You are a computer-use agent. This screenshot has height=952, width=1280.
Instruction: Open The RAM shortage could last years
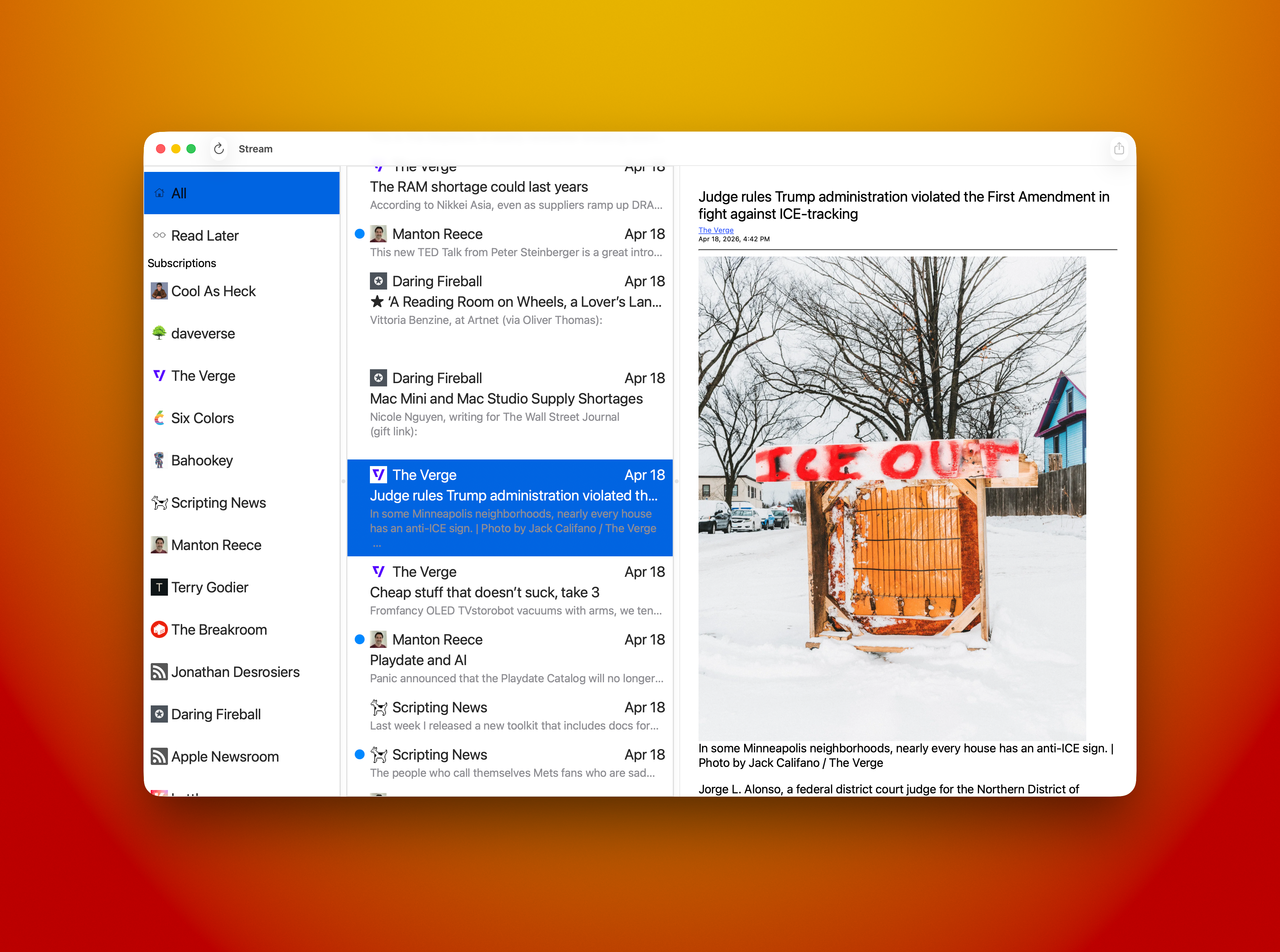tap(478, 187)
